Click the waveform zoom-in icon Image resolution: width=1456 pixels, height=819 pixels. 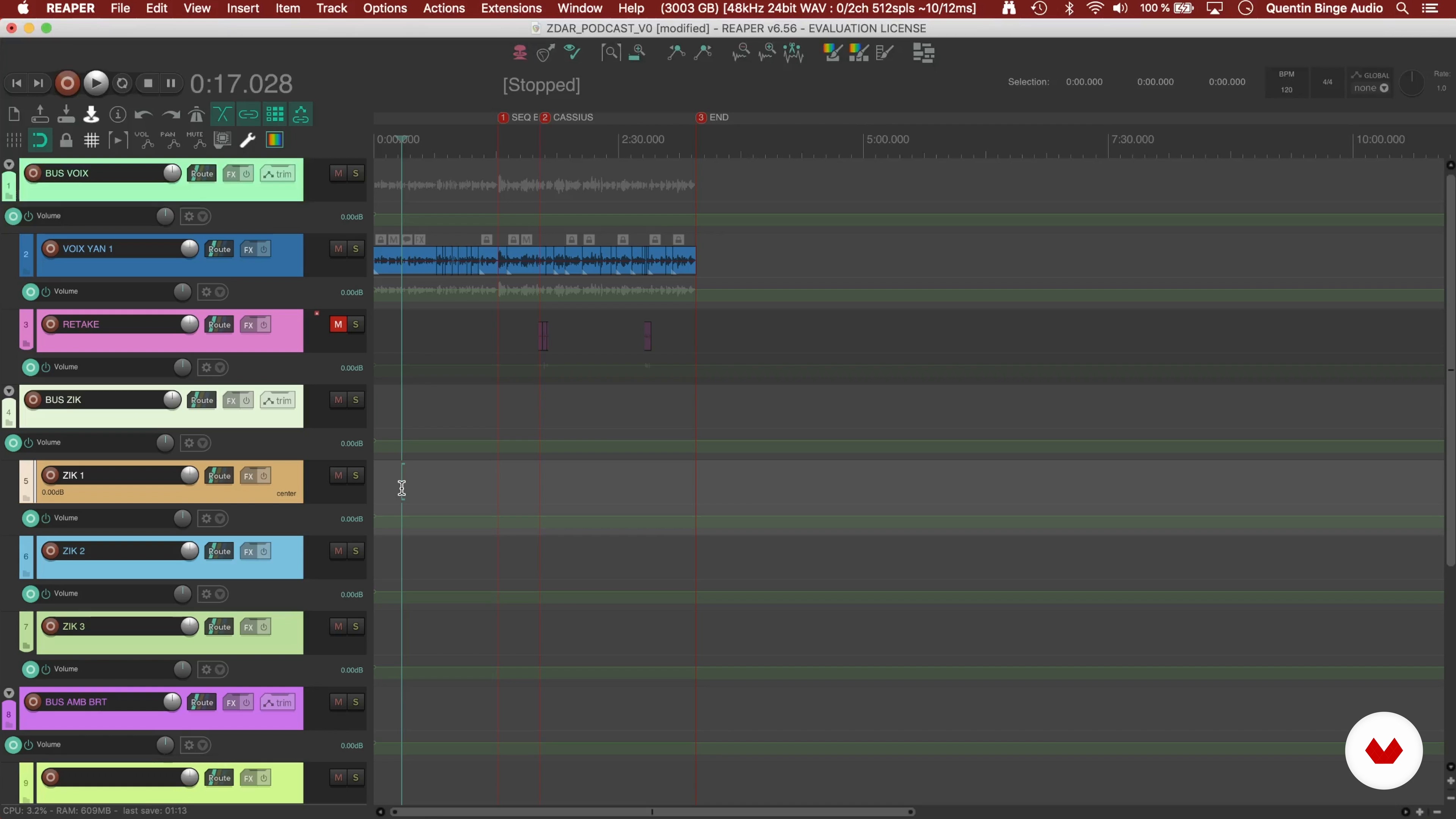coord(767,53)
